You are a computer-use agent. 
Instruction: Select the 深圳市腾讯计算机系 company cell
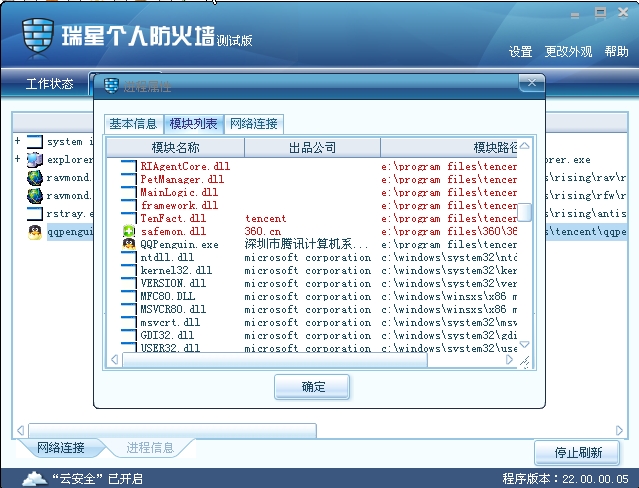click(306, 244)
